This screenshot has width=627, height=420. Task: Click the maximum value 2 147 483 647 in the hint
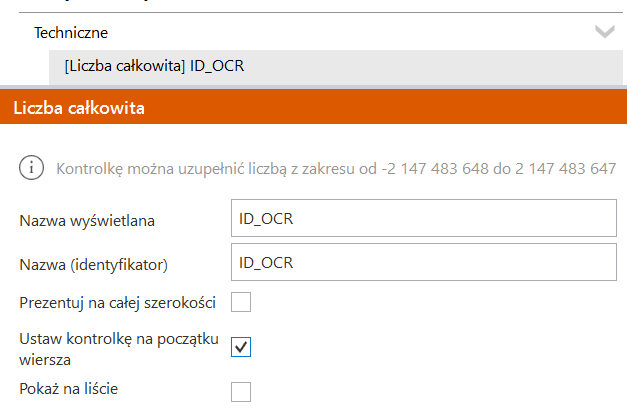point(567,169)
